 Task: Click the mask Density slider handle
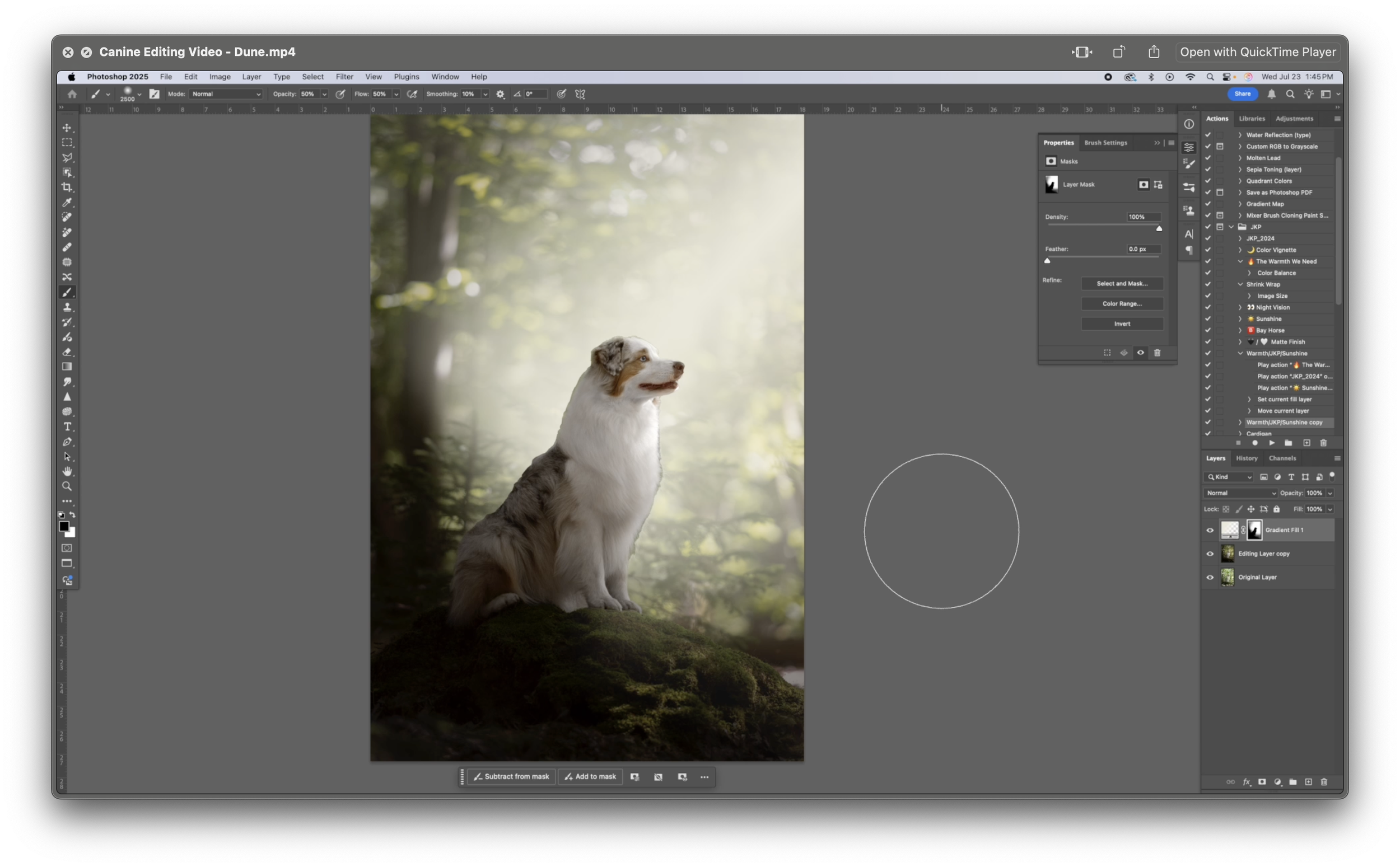coord(1159,228)
